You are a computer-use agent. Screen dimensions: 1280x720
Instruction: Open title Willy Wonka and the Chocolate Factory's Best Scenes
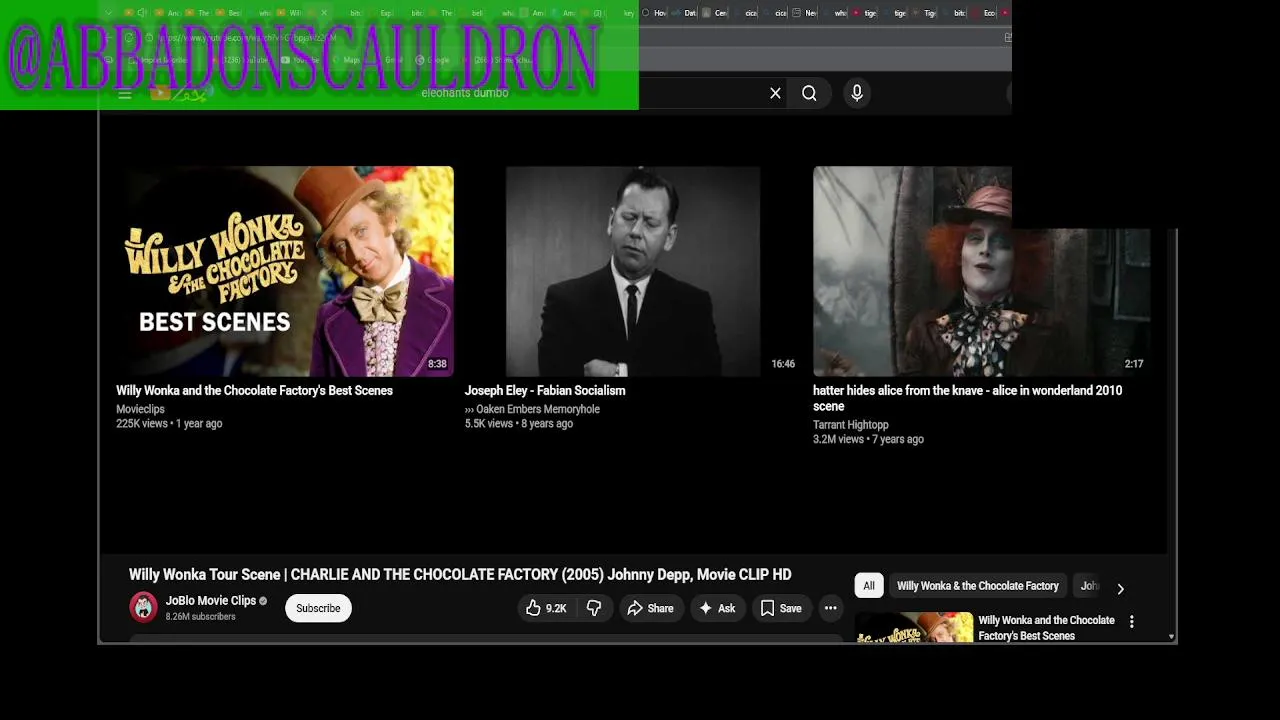click(x=254, y=391)
